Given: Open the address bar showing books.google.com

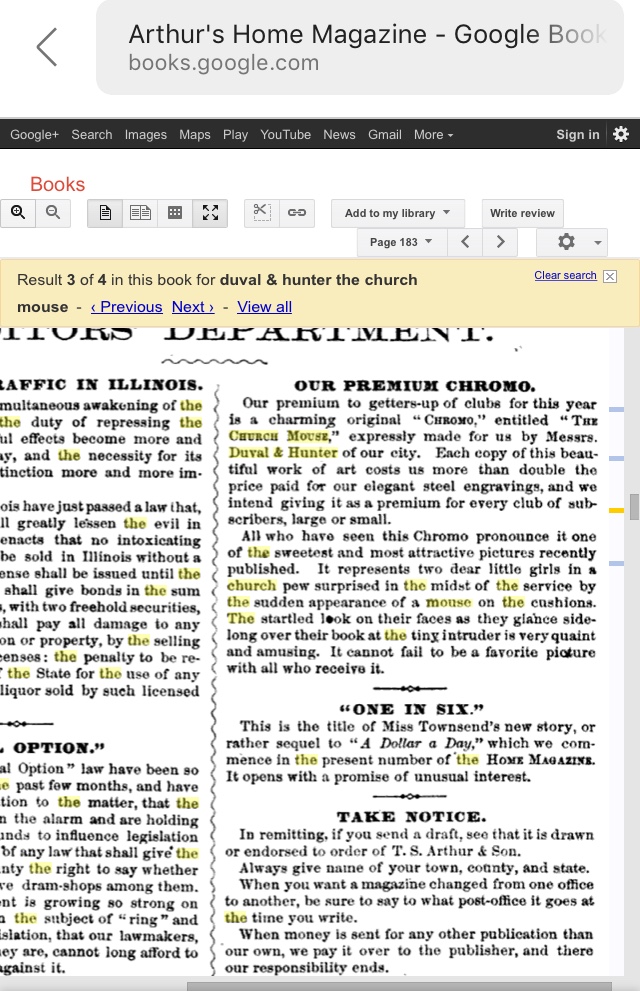Looking at the screenshot, I should (x=360, y=48).
